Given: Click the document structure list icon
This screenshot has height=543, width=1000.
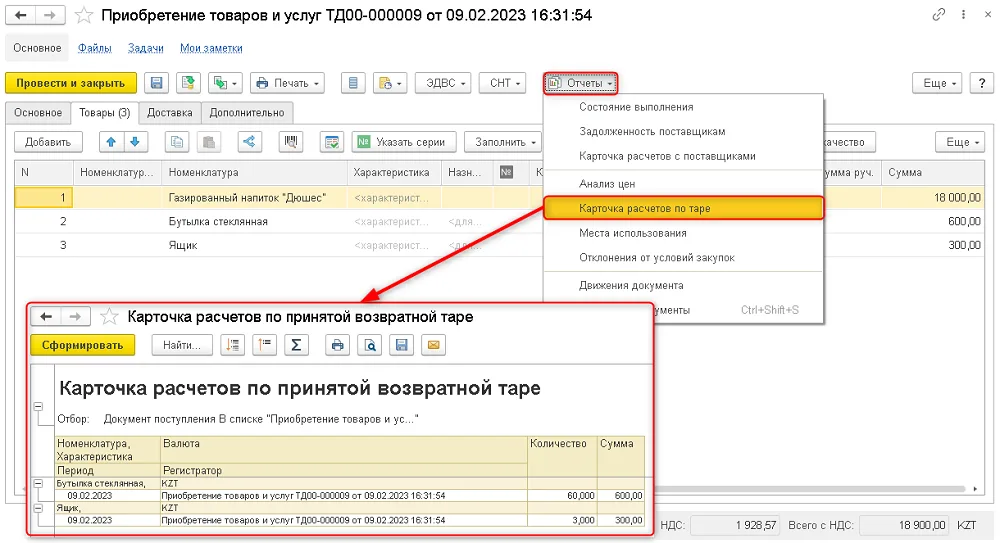Looking at the screenshot, I should tap(353, 83).
